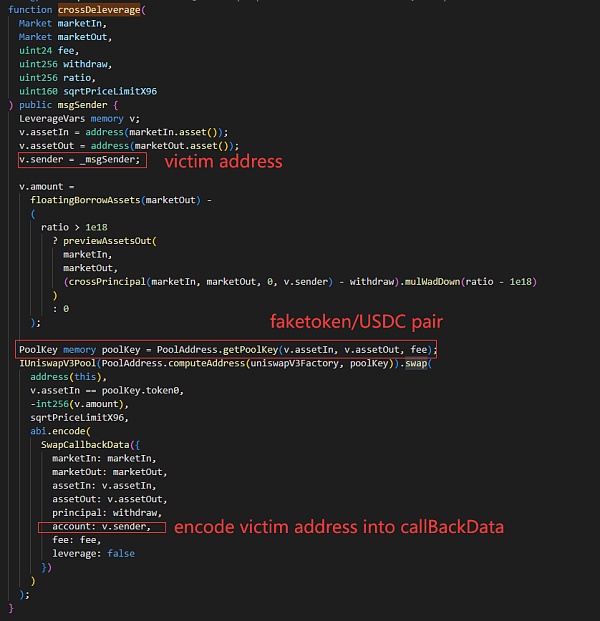Screen dimensions: 600x621
Task: Click the boxed 'account: v.sender' line
Action: click(x=102, y=527)
